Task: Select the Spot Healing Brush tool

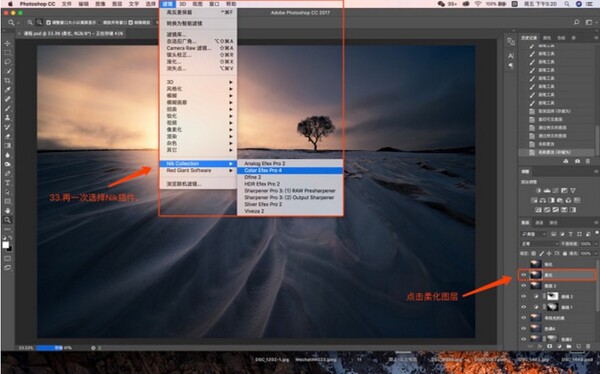Action: click(x=7, y=99)
